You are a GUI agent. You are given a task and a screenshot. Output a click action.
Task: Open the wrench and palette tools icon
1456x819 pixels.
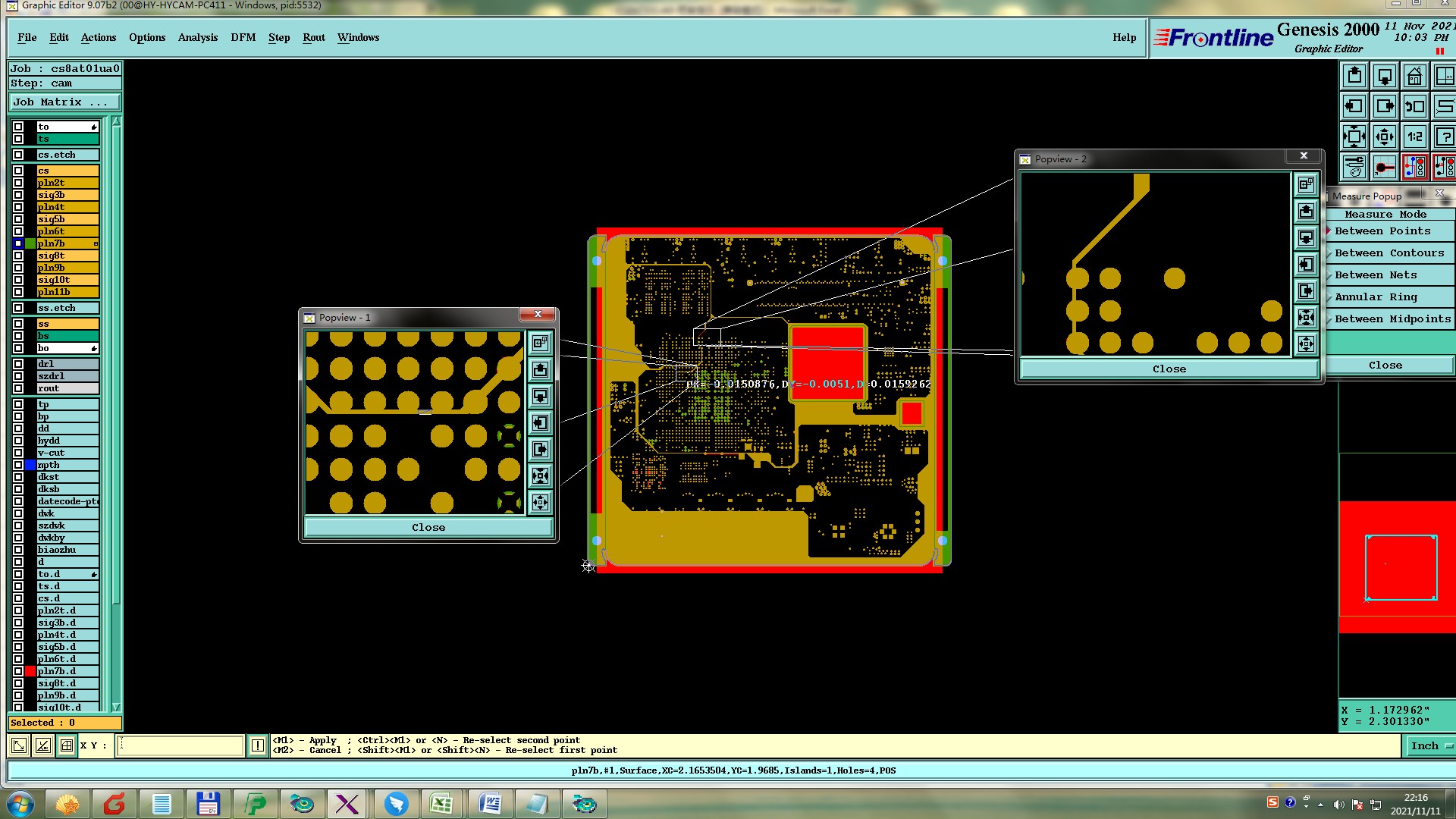(x=1354, y=167)
